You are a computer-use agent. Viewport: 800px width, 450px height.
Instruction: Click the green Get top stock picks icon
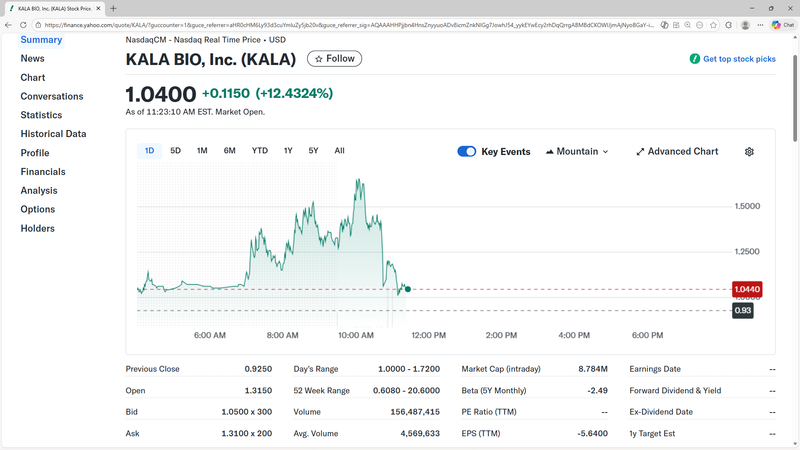tap(694, 59)
